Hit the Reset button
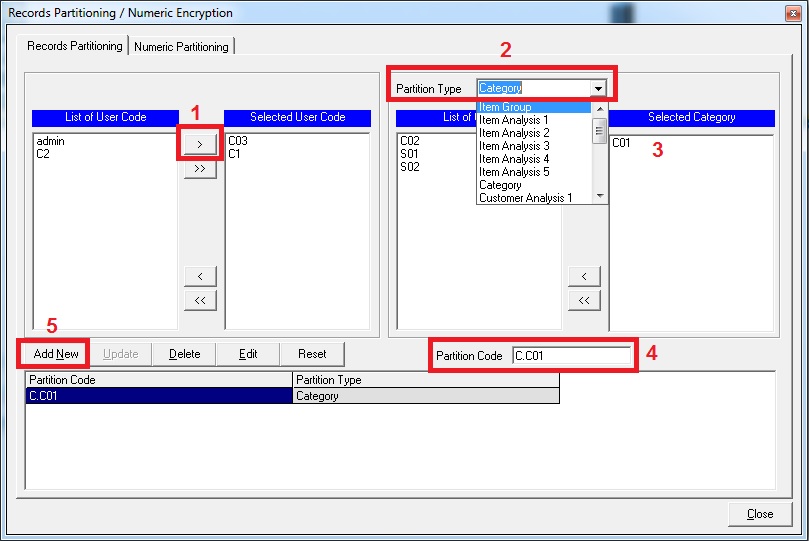The image size is (809, 541). point(312,354)
